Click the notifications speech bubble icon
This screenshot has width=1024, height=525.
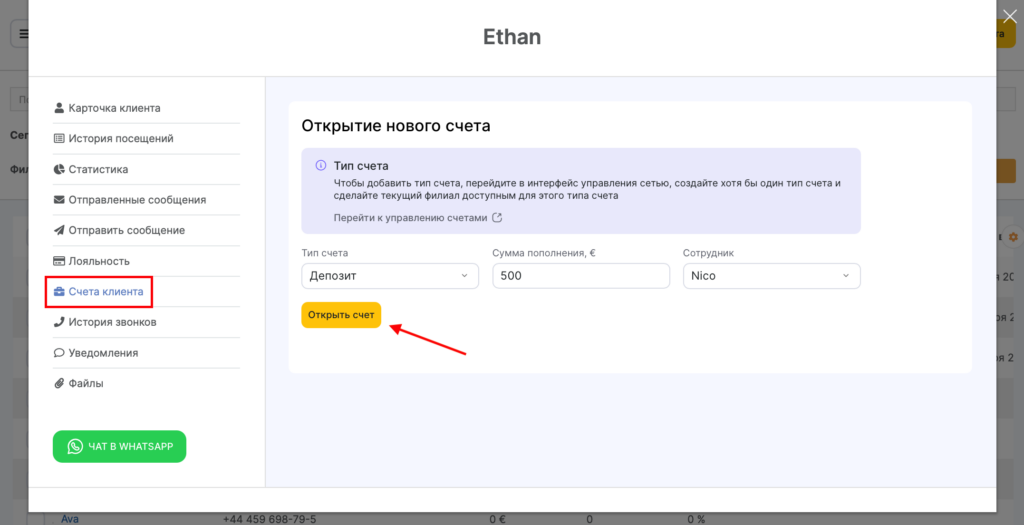pyautogui.click(x=60, y=353)
